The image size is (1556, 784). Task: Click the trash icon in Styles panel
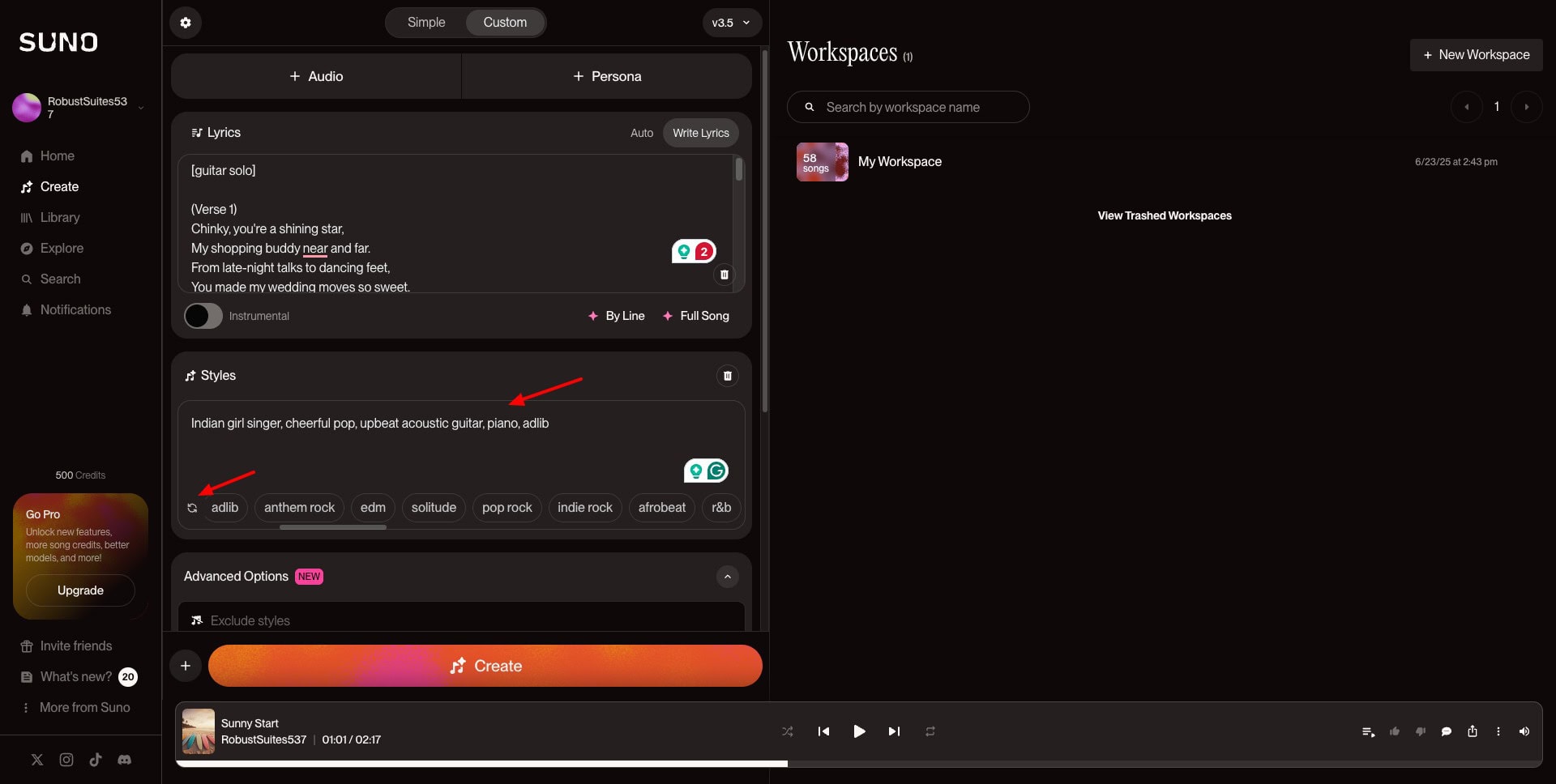click(x=727, y=376)
